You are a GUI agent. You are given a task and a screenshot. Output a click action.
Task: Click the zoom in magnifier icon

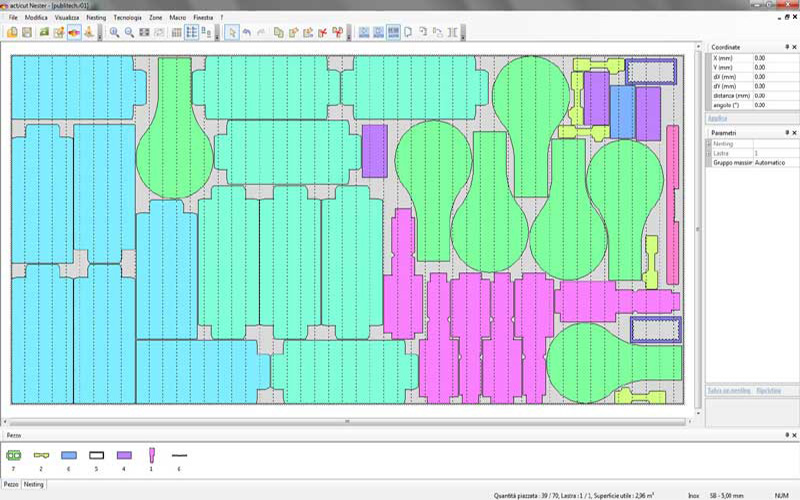(114, 33)
